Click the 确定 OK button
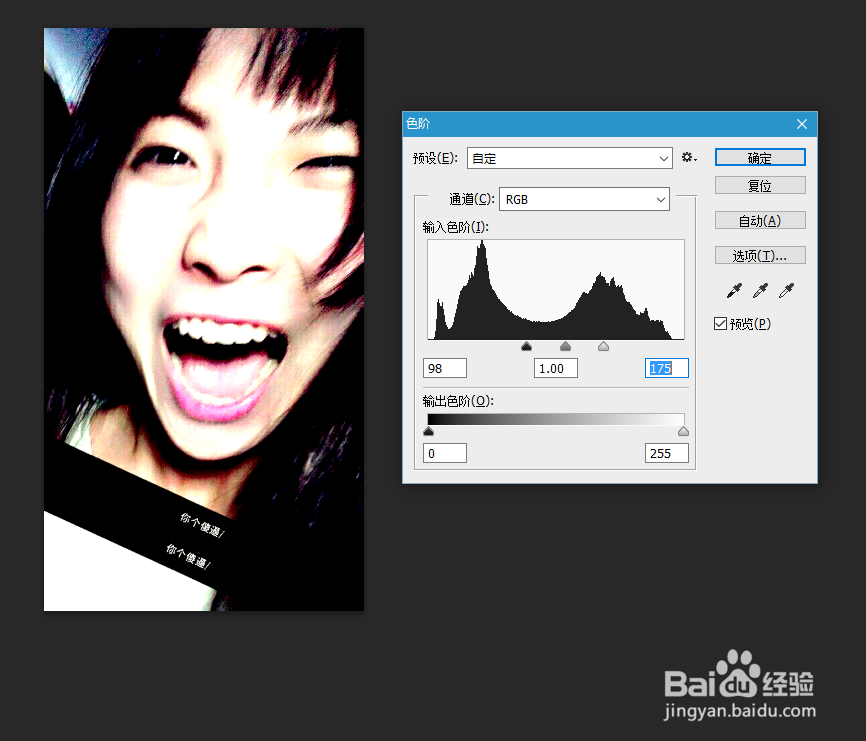This screenshot has width=866, height=741. click(760, 157)
